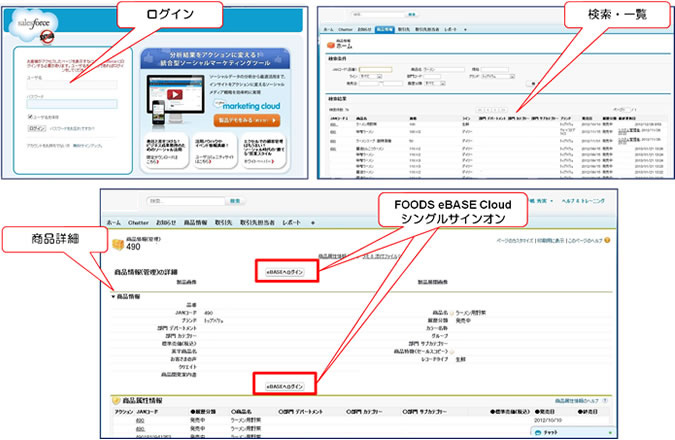Open the user name dropdown menu at top right

(x=540, y=201)
